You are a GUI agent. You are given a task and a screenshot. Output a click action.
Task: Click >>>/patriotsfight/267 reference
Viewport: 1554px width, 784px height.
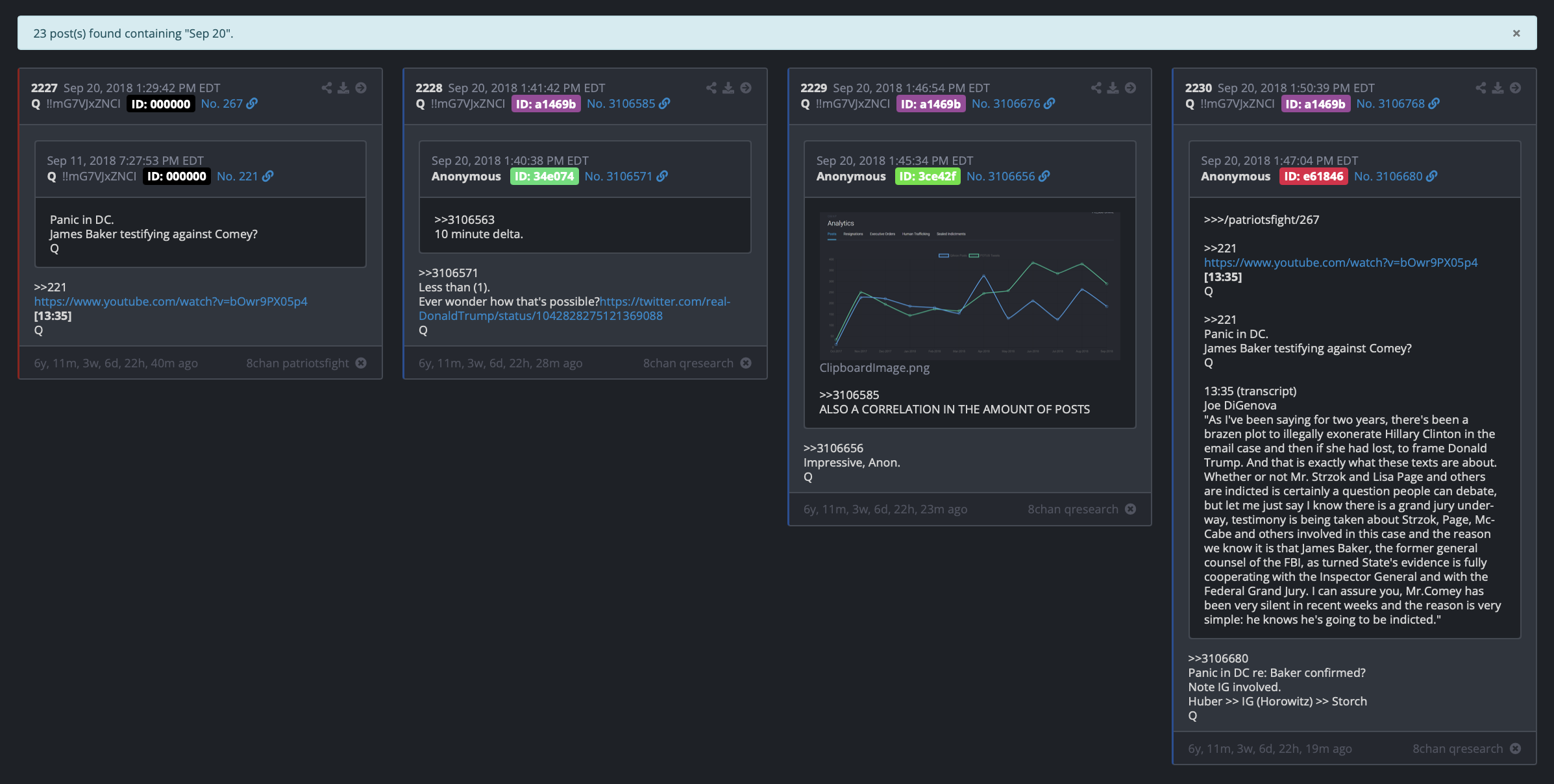[1261, 220]
